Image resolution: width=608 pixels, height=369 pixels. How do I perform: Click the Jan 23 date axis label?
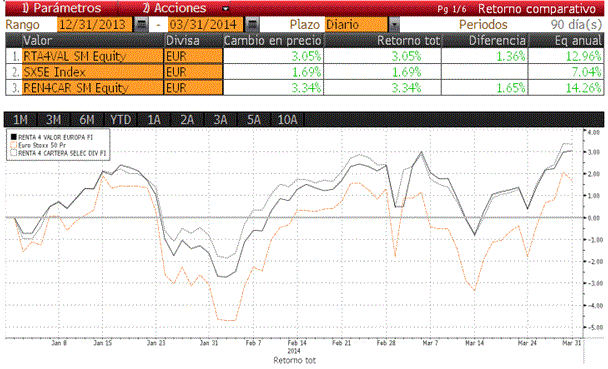coord(156,343)
